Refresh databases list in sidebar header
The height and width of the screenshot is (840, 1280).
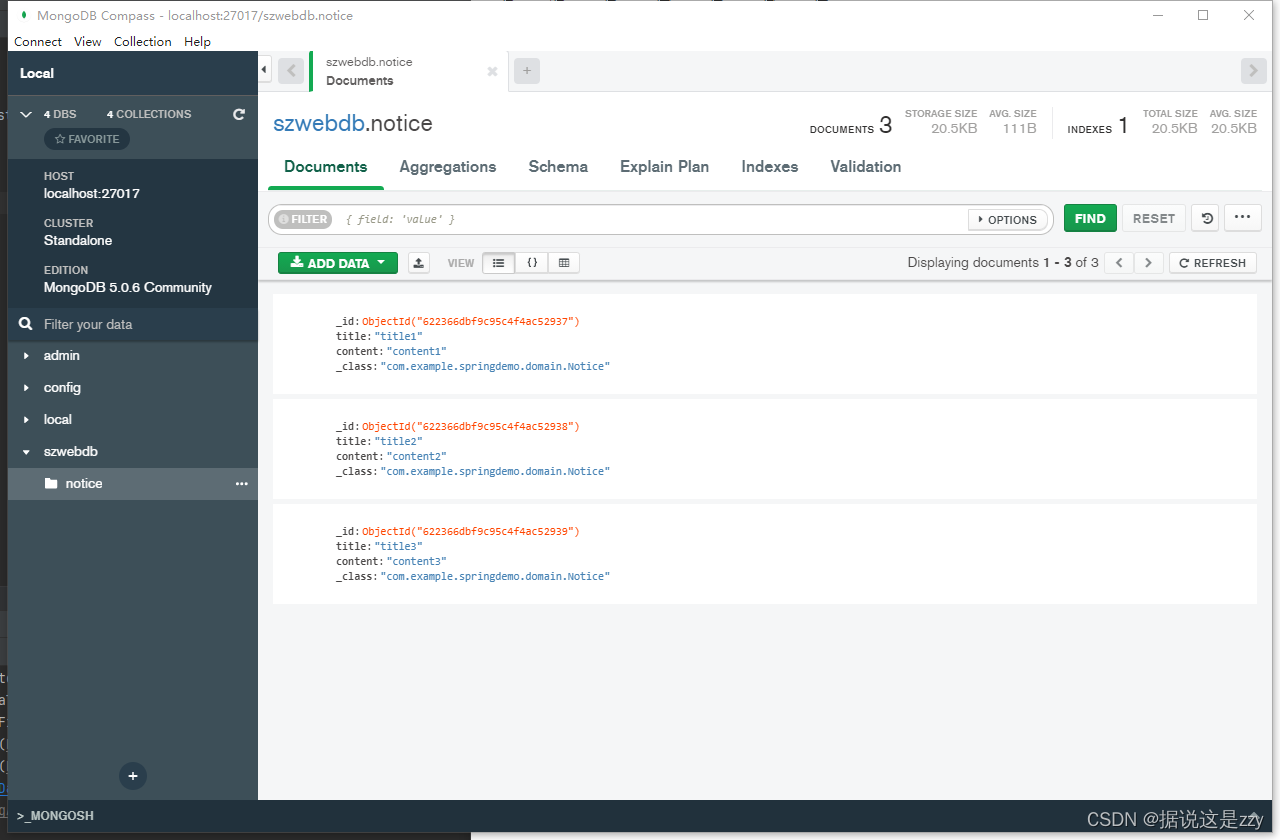click(239, 114)
